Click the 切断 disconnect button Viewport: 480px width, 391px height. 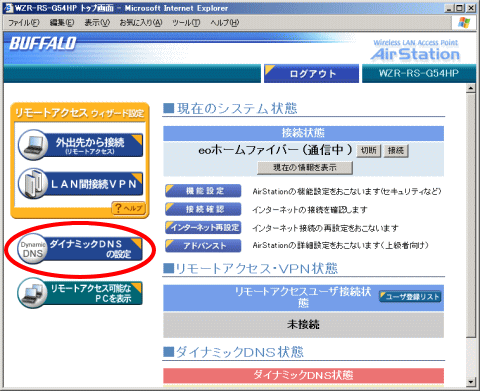[369, 151]
